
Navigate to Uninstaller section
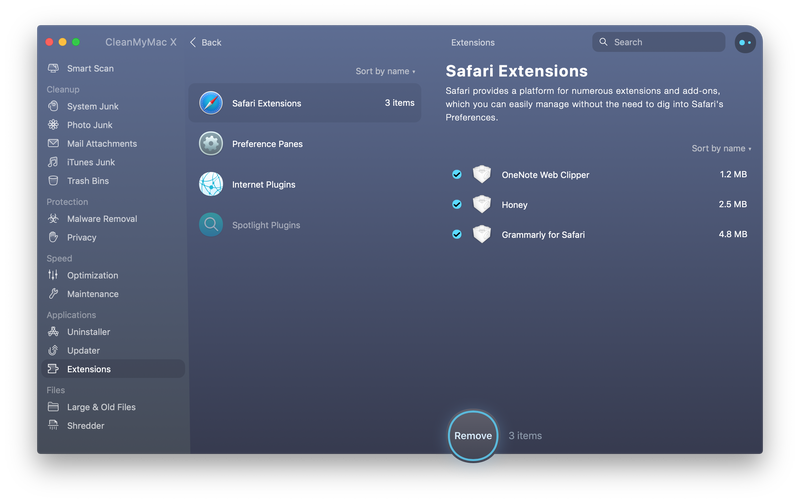coord(88,332)
